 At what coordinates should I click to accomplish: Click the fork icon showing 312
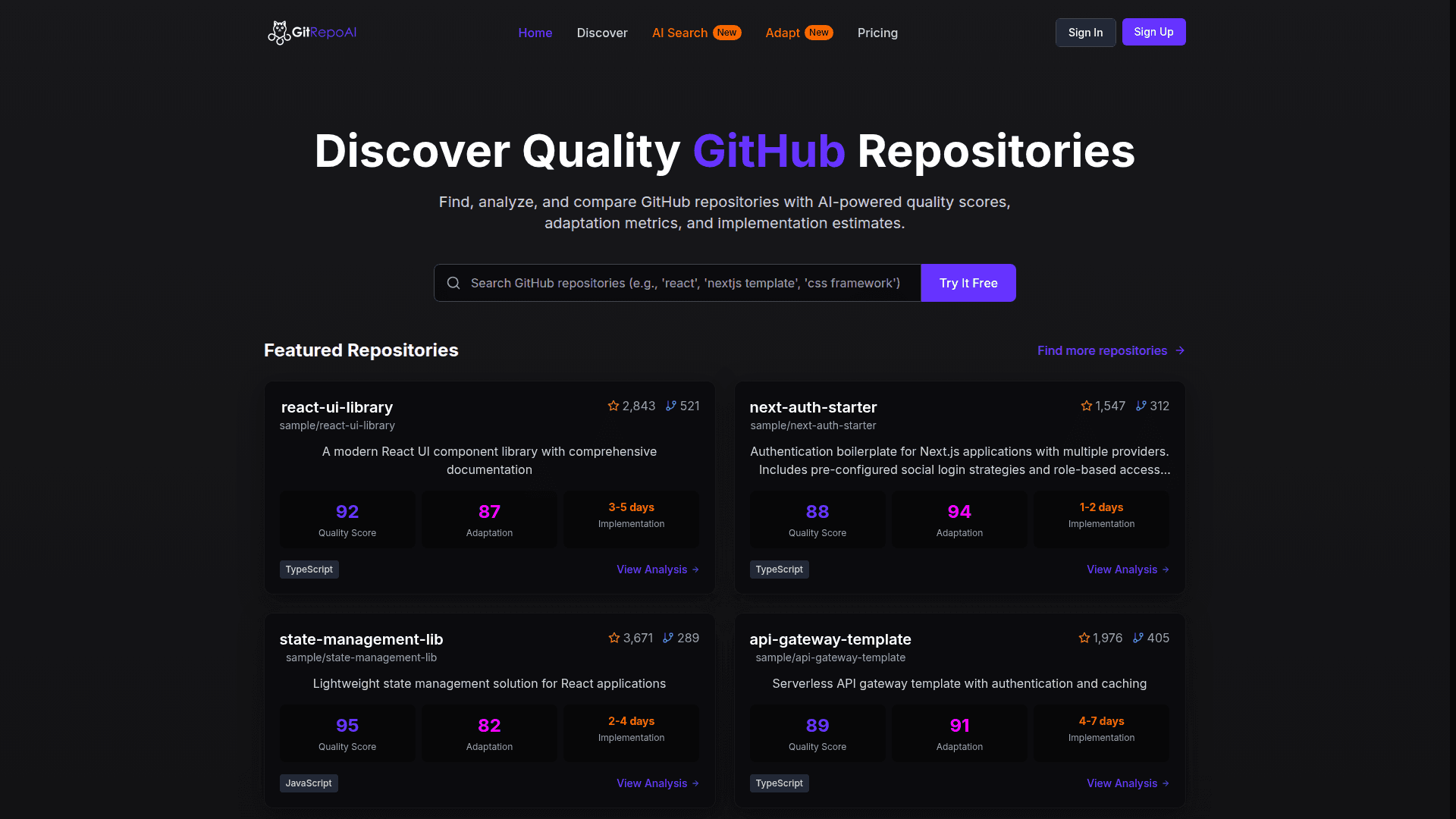pos(1140,406)
